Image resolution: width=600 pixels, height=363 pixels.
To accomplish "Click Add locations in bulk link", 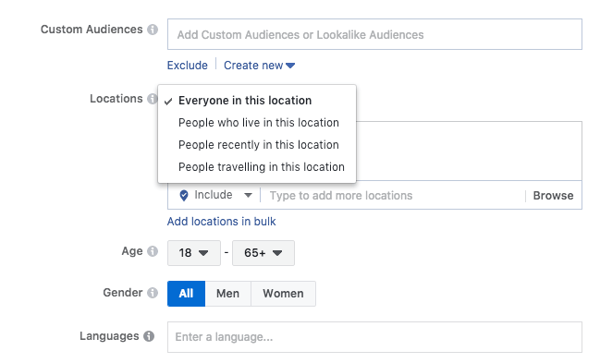I will coord(222,221).
